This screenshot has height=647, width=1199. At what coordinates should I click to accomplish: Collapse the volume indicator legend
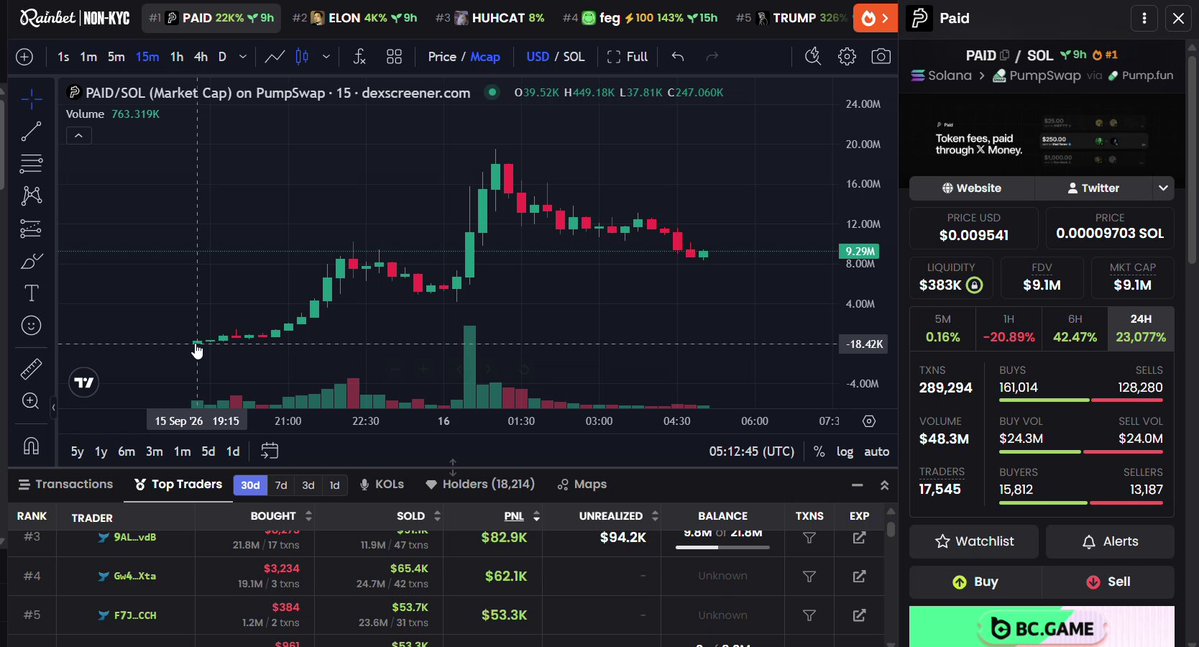(x=78, y=135)
